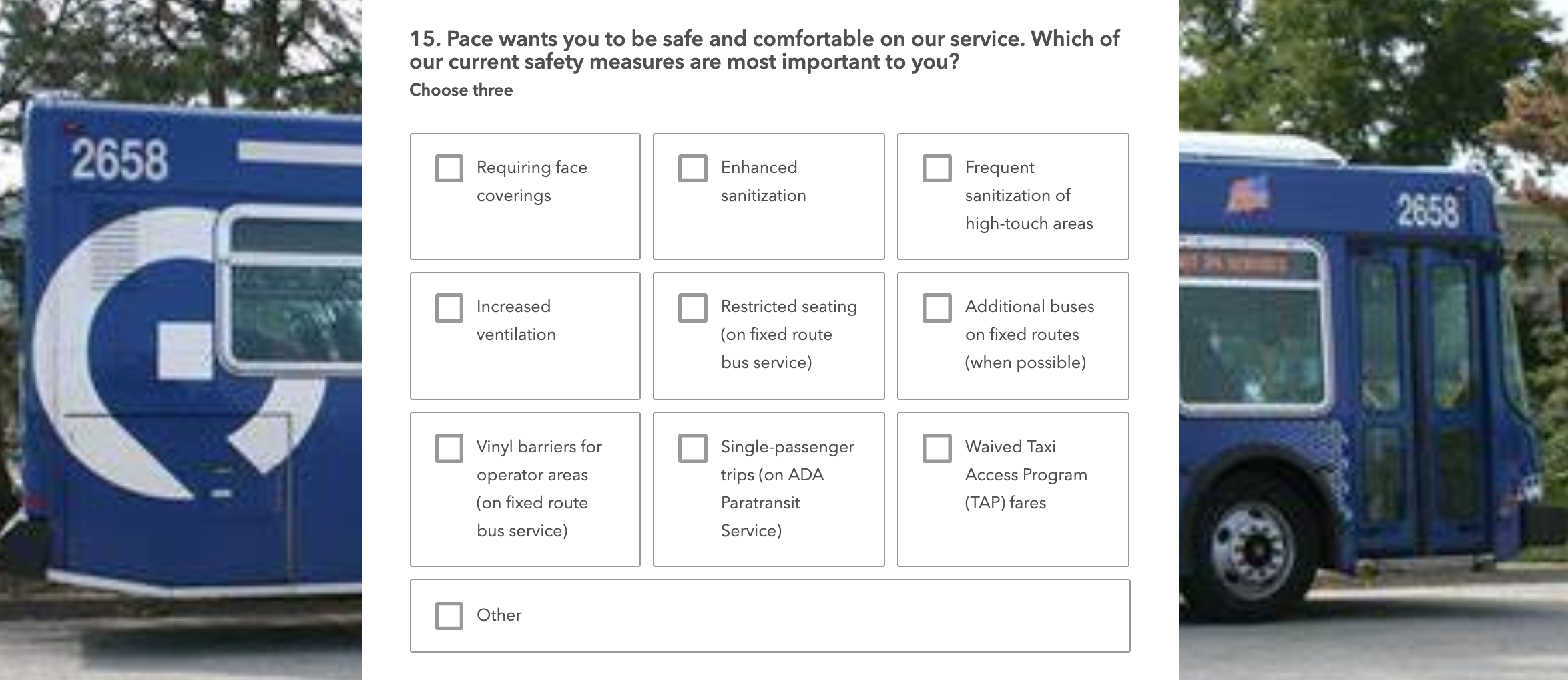This screenshot has height=680, width=1568.
Task: Check the Other option checkbox
Action: pyautogui.click(x=449, y=615)
